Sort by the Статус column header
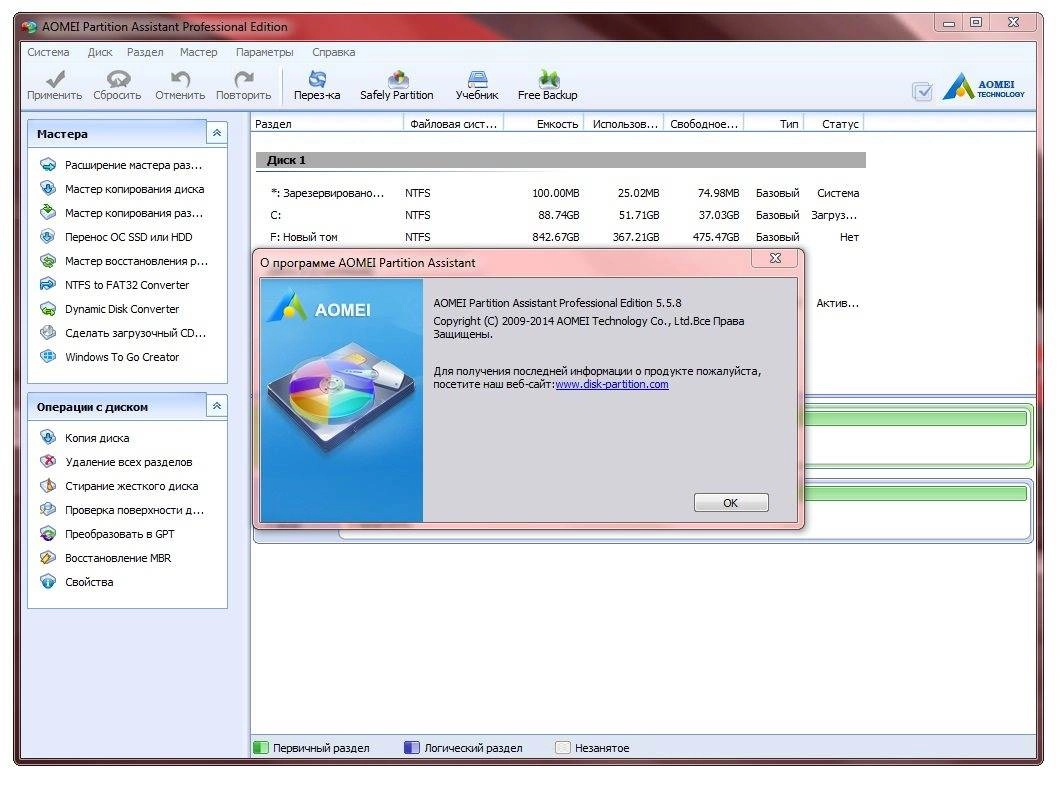This screenshot has height=785, width=1061. coord(834,124)
